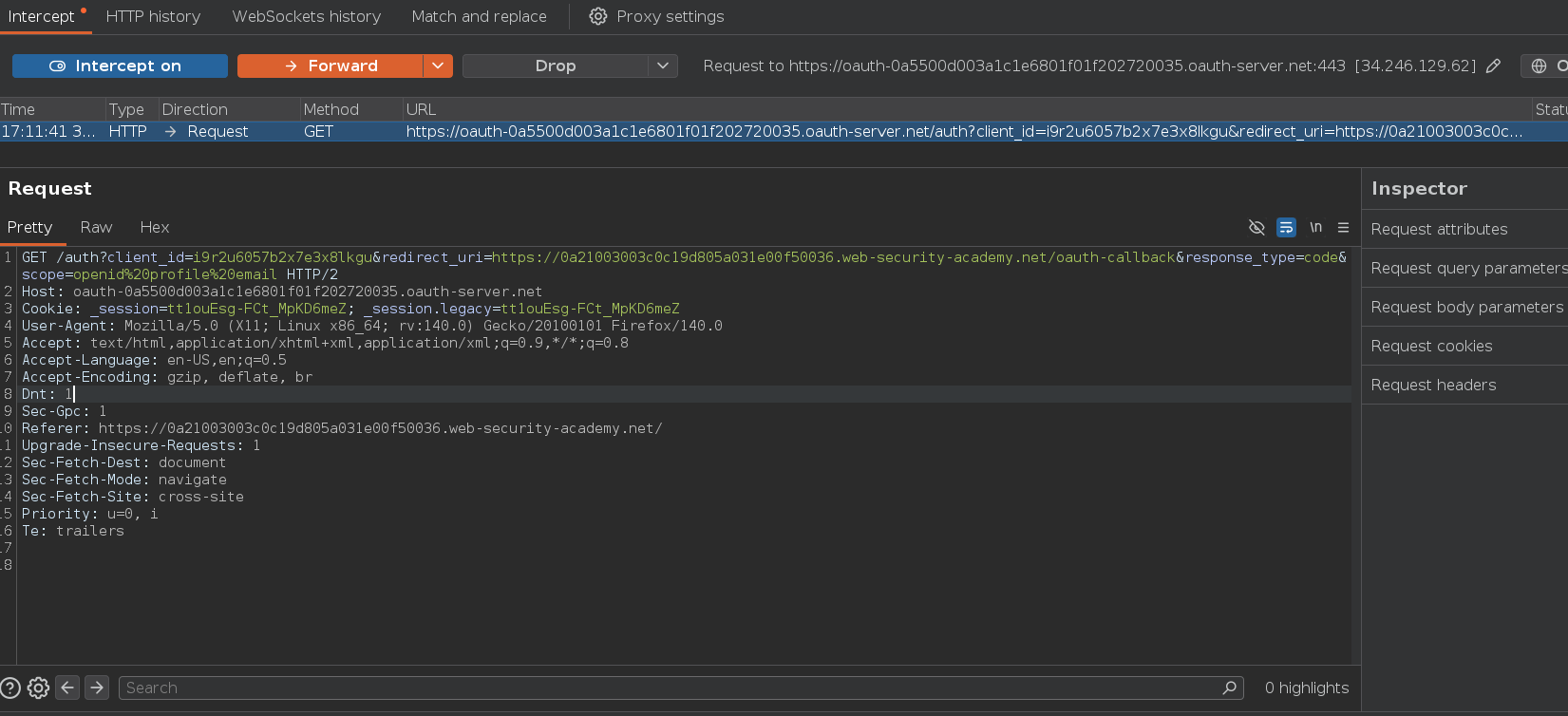Go to previous search match arrow
Screen dimensions: 1568x716
tap(67, 688)
